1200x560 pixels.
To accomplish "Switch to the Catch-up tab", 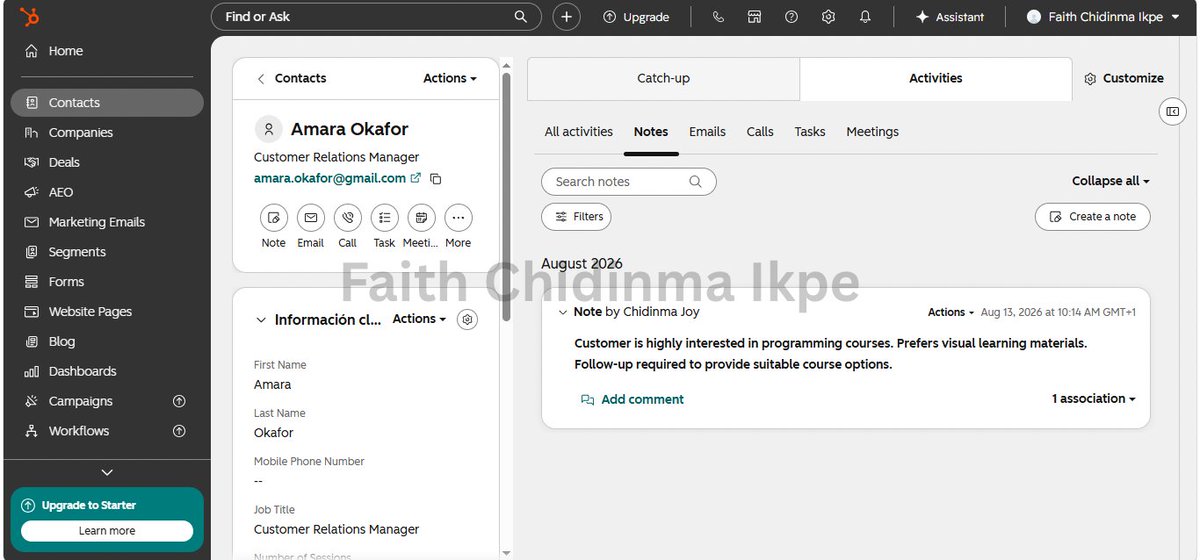I will (663, 78).
